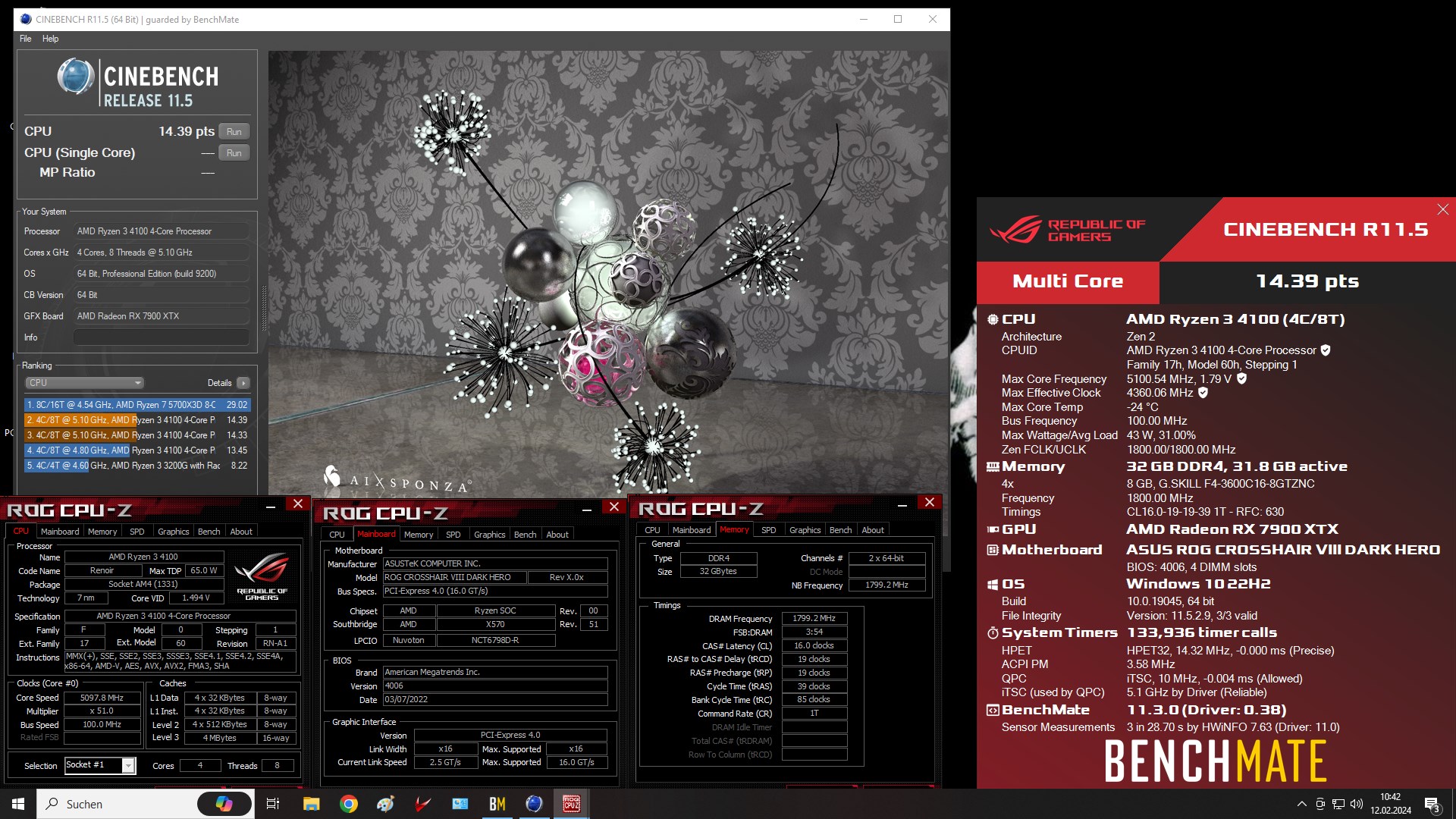Open the Help menu in Cinebench
1456x819 pixels.
click(50, 39)
